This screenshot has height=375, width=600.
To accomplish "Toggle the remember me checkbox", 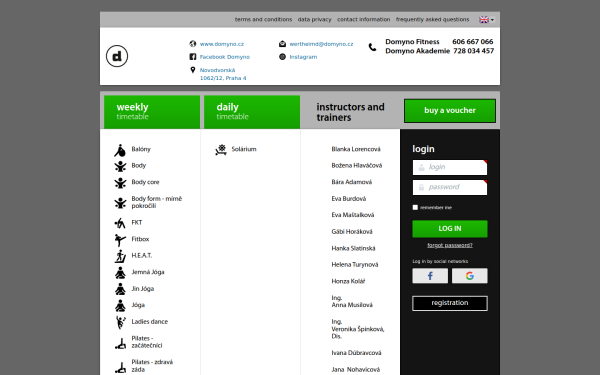I will pos(415,207).
